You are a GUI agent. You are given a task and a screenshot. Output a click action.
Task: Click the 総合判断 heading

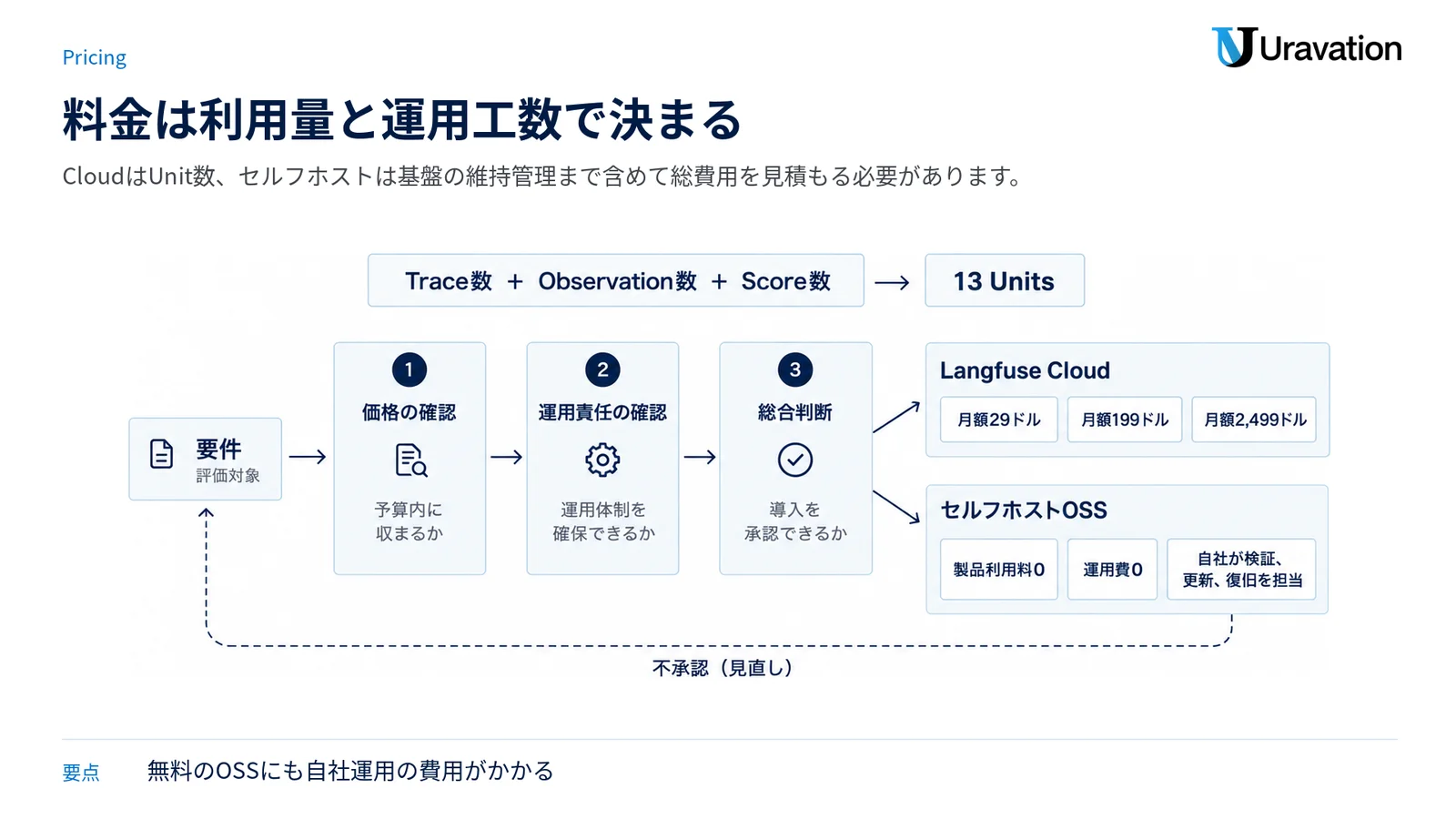click(x=795, y=412)
